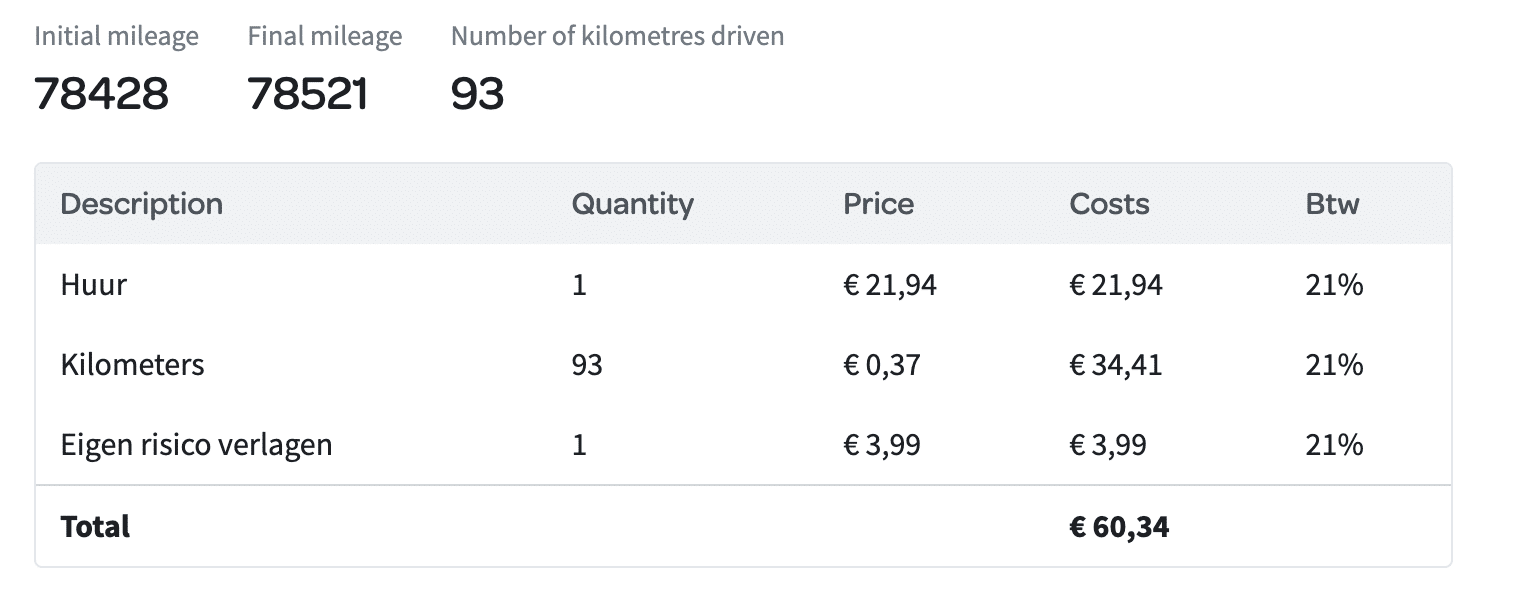Click the final mileage value 78521
Screen dimensions: 1516x604
pos(308,94)
